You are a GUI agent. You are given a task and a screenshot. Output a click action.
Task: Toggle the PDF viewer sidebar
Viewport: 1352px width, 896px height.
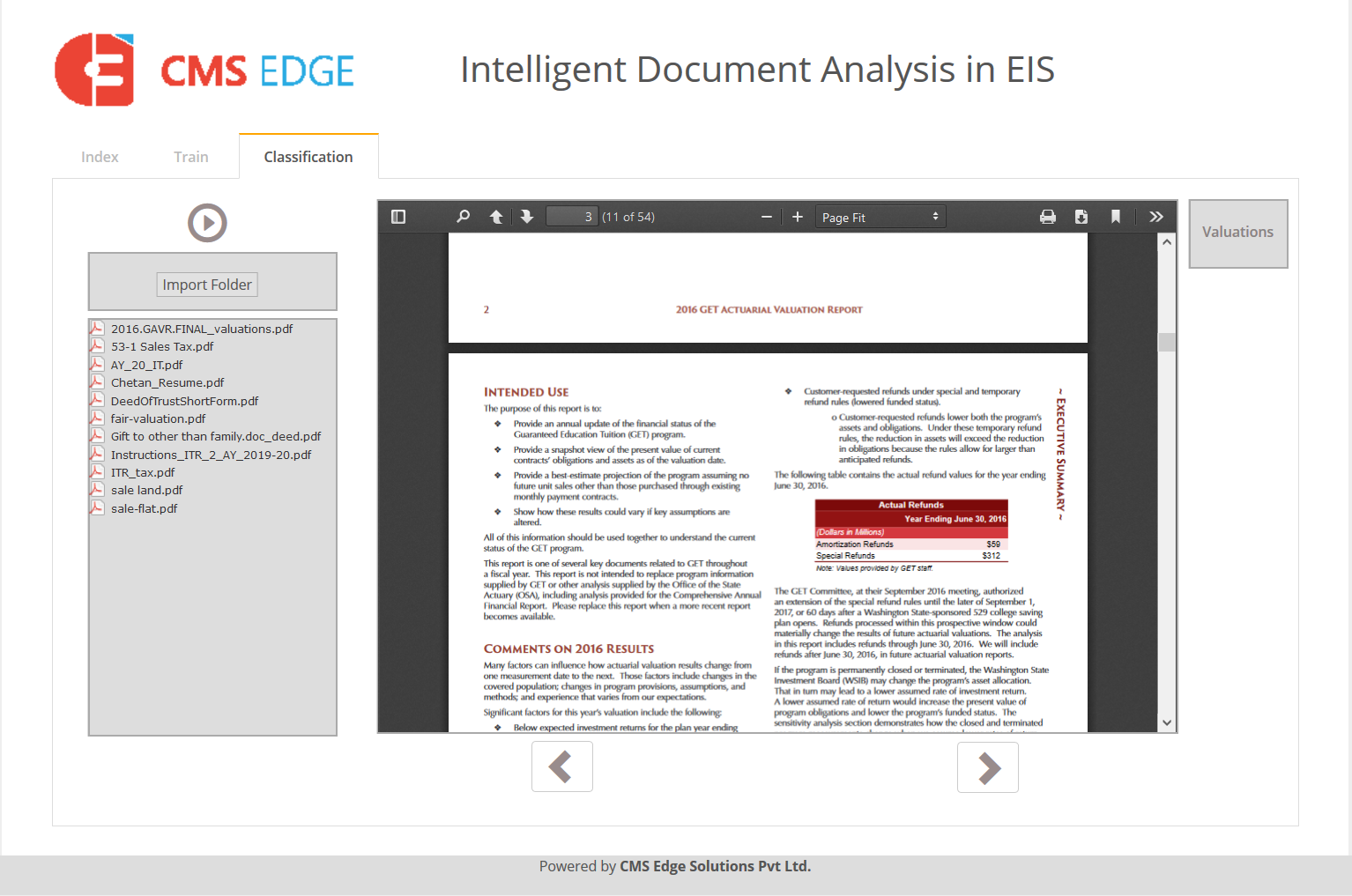coord(398,217)
